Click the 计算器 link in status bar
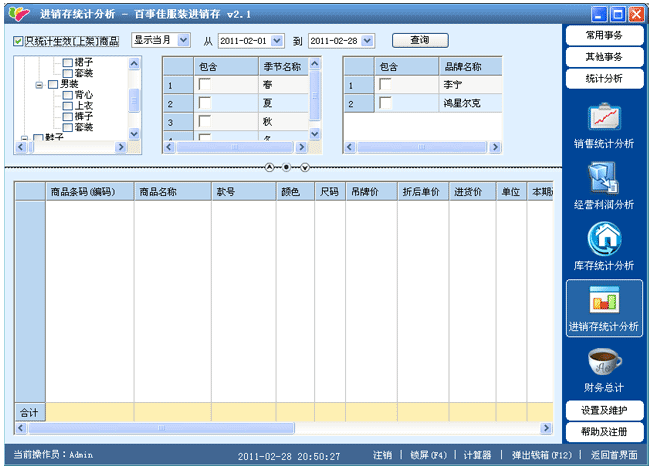The height and width of the screenshot is (468, 650). (477, 454)
